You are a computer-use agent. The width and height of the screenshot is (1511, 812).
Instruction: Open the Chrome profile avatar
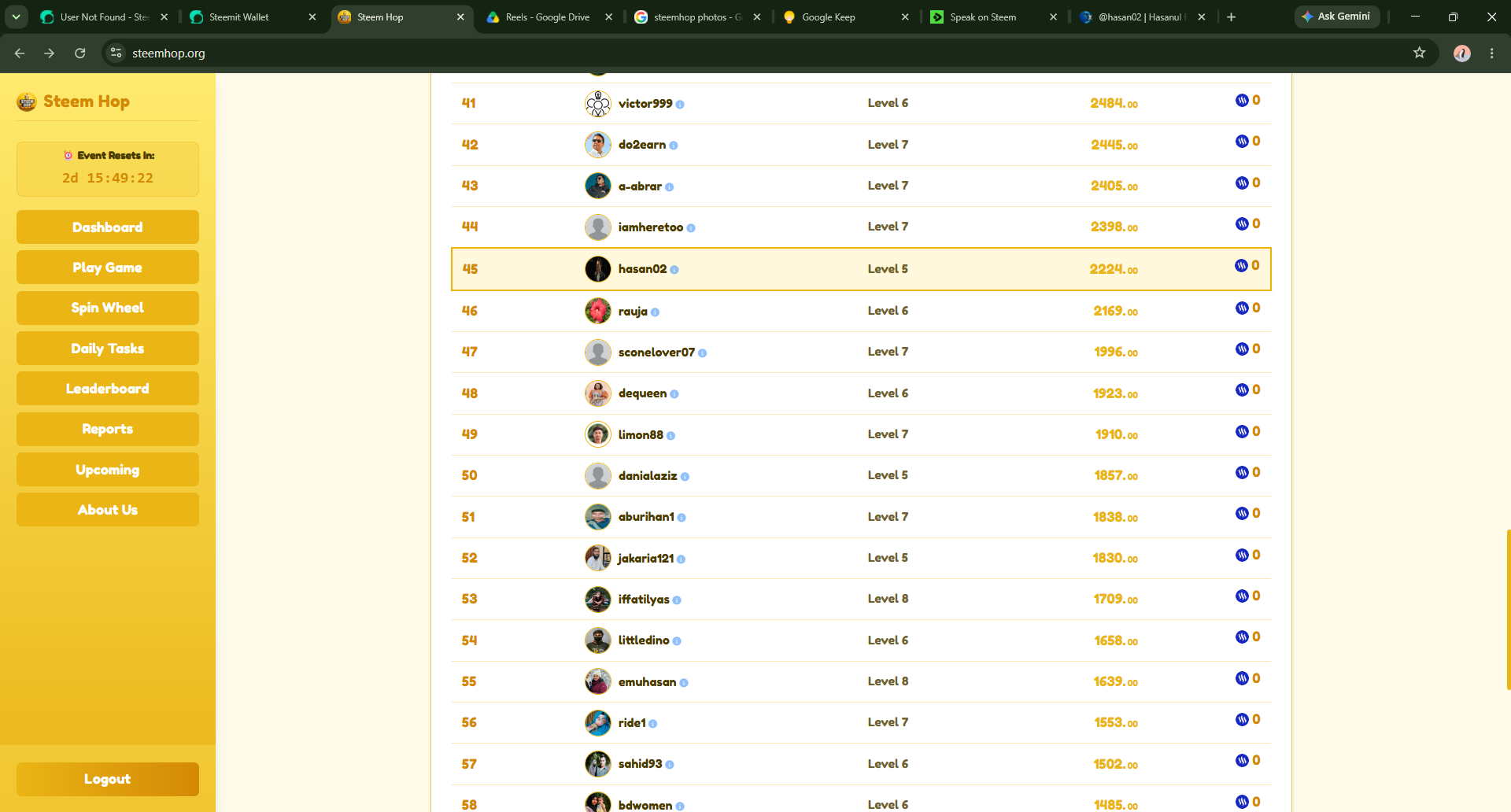pyautogui.click(x=1462, y=53)
